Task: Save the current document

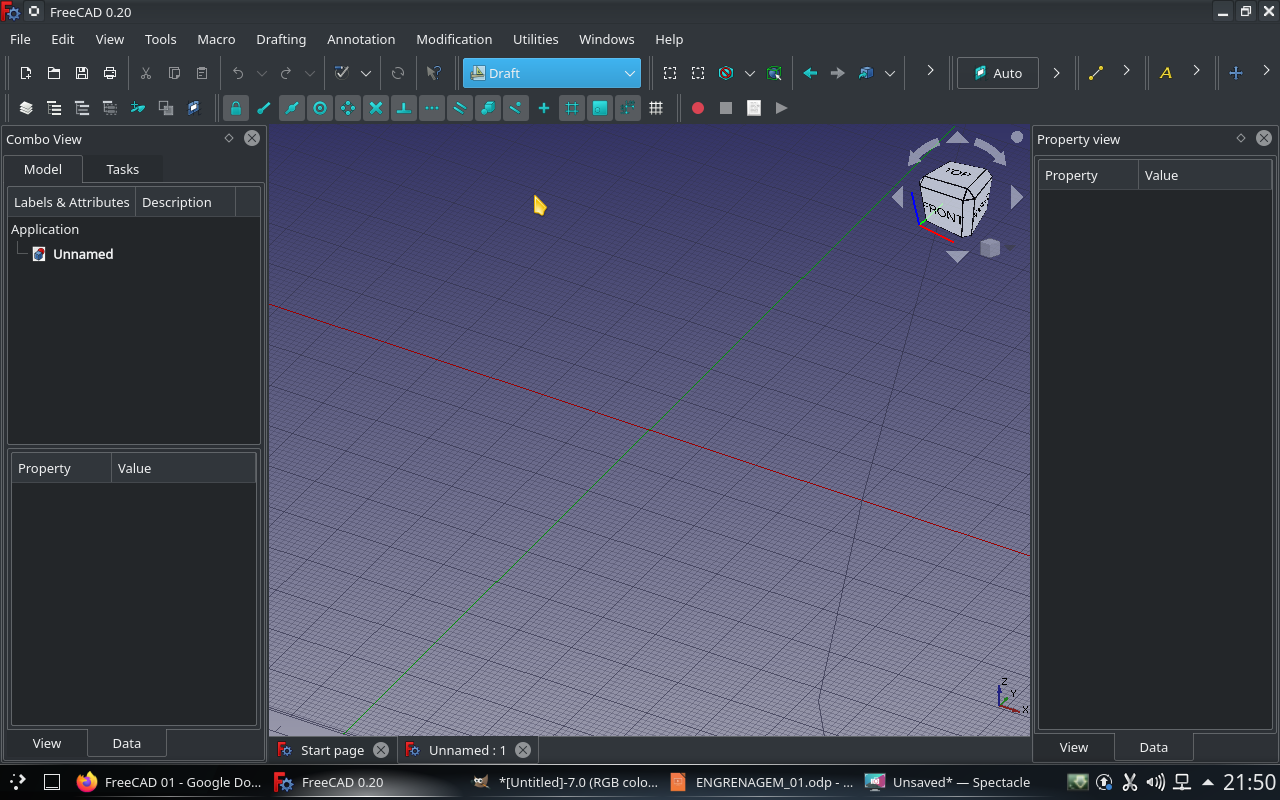Action: pyautogui.click(x=81, y=72)
